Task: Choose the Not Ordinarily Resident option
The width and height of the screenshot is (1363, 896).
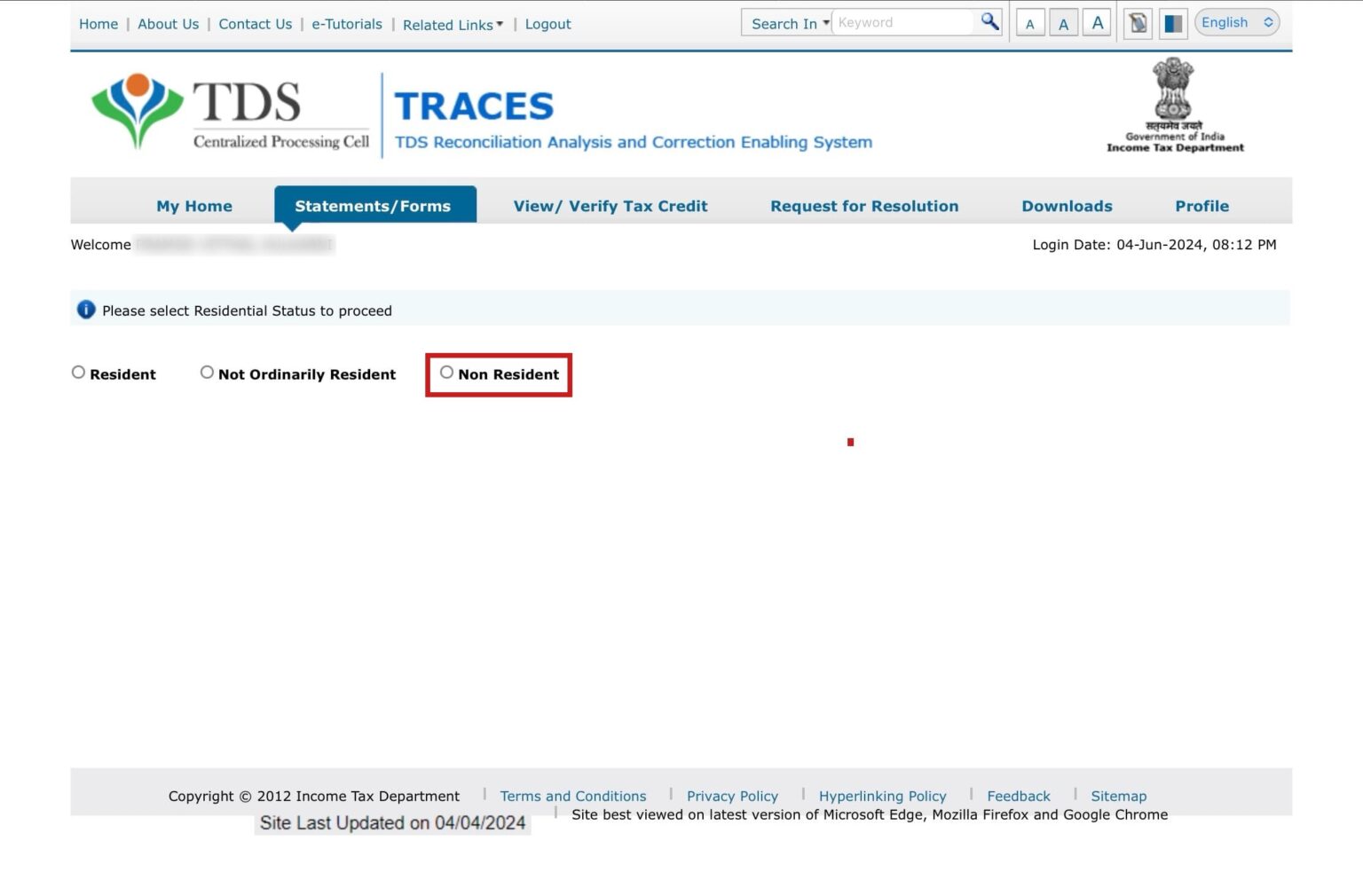Action: pos(207,373)
